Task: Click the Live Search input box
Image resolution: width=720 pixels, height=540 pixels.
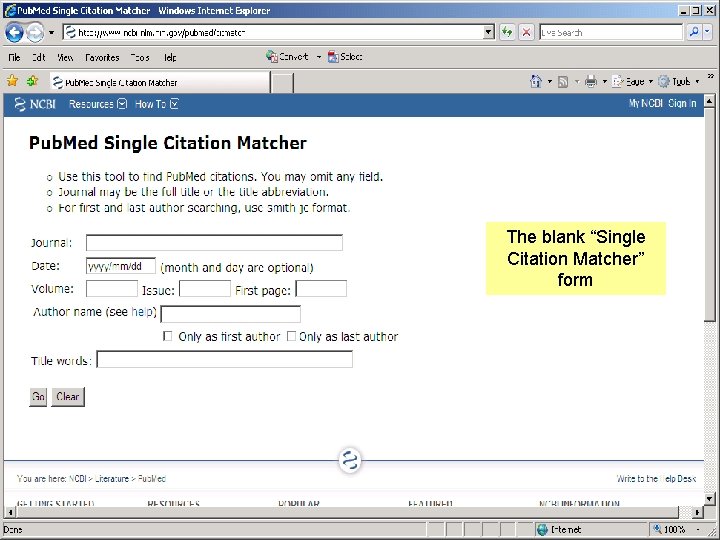Action: [x=611, y=33]
